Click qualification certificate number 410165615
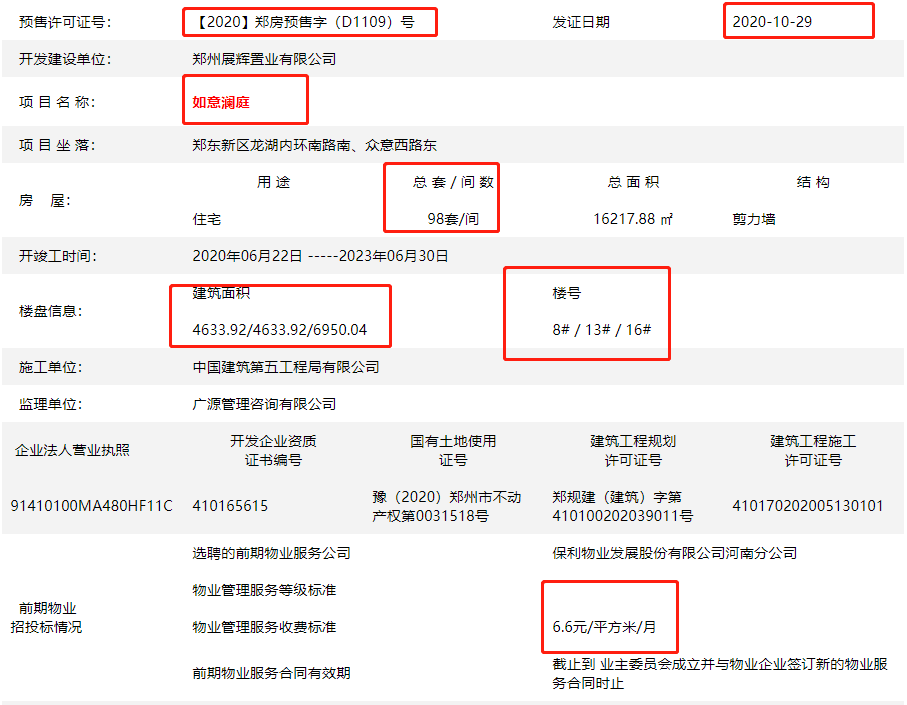This screenshot has width=907, height=705. (x=230, y=506)
